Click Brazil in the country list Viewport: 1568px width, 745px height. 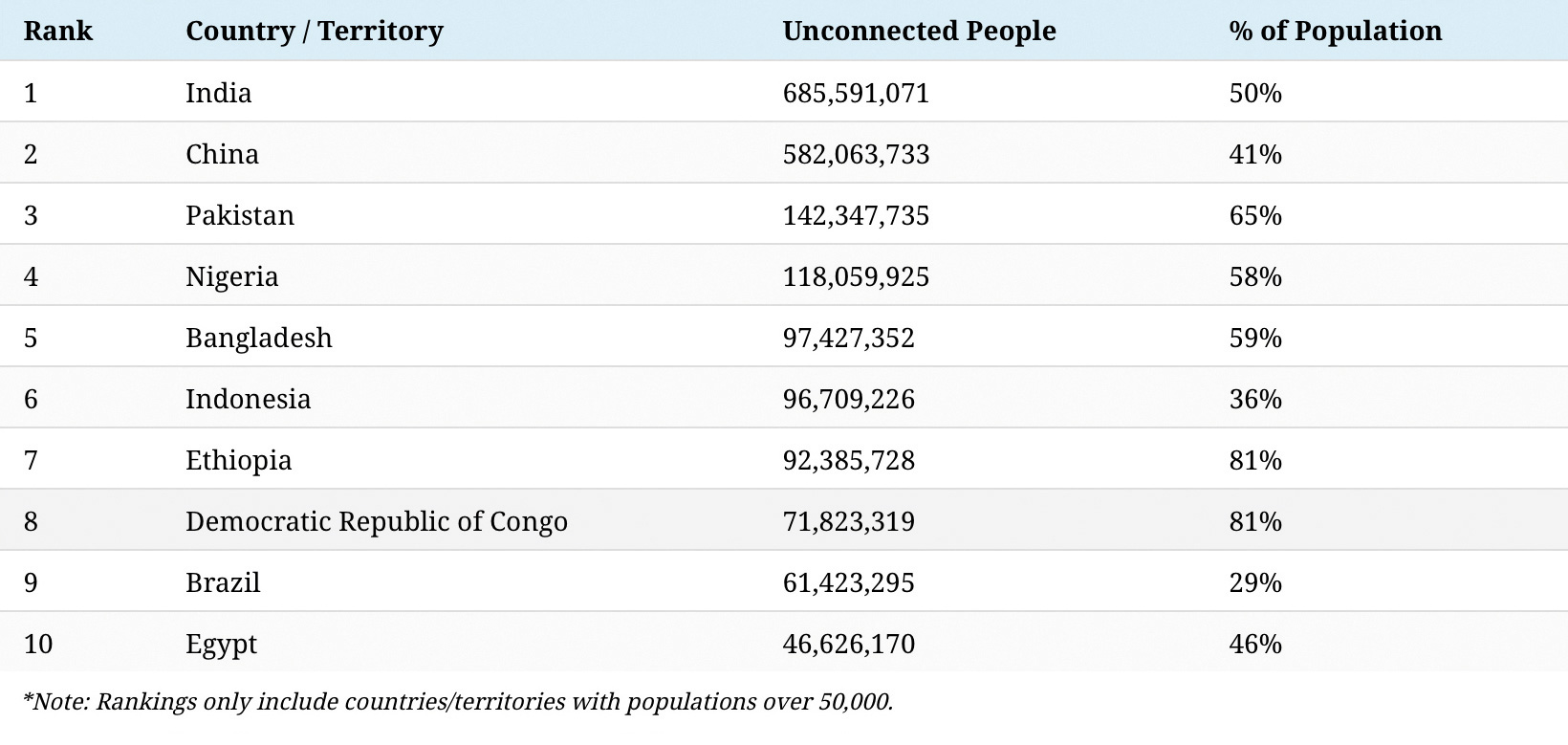[223, 582]
